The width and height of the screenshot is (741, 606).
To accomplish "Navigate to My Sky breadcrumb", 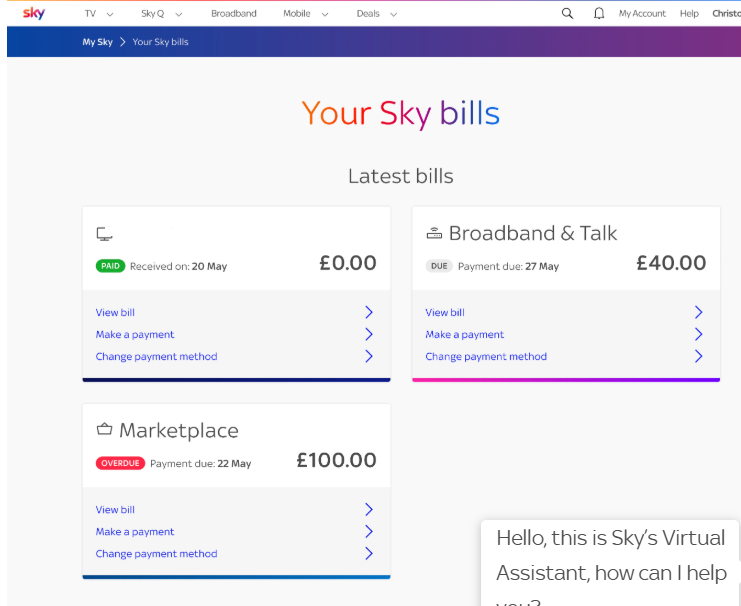I will click(97, 42).
